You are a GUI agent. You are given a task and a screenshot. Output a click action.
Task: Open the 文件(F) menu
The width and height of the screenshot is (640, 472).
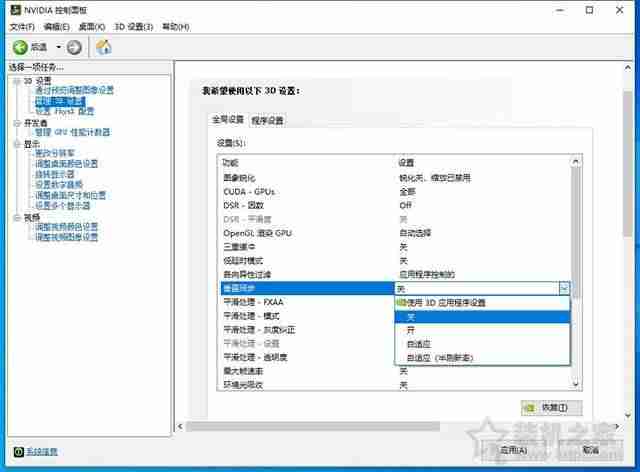point(22,27)
